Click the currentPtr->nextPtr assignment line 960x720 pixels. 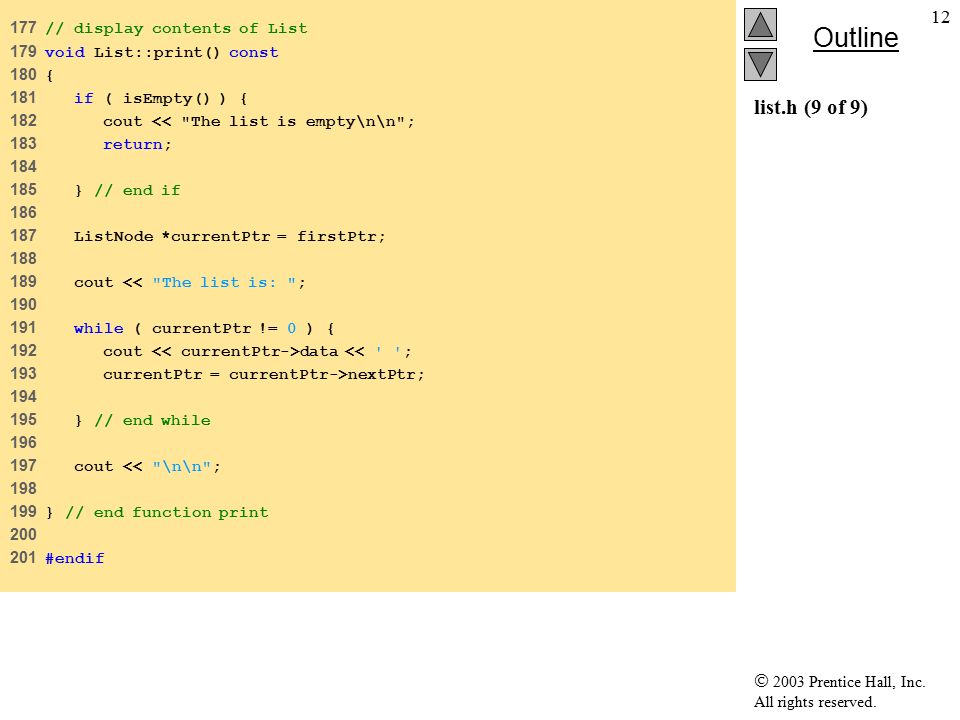click(263, 374)
